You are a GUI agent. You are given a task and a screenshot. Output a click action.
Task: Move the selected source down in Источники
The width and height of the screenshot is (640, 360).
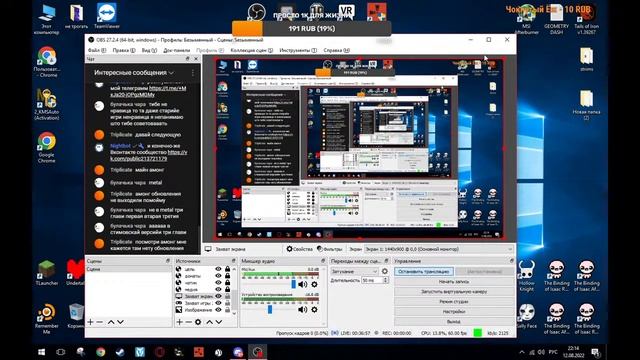click(219, 322)
